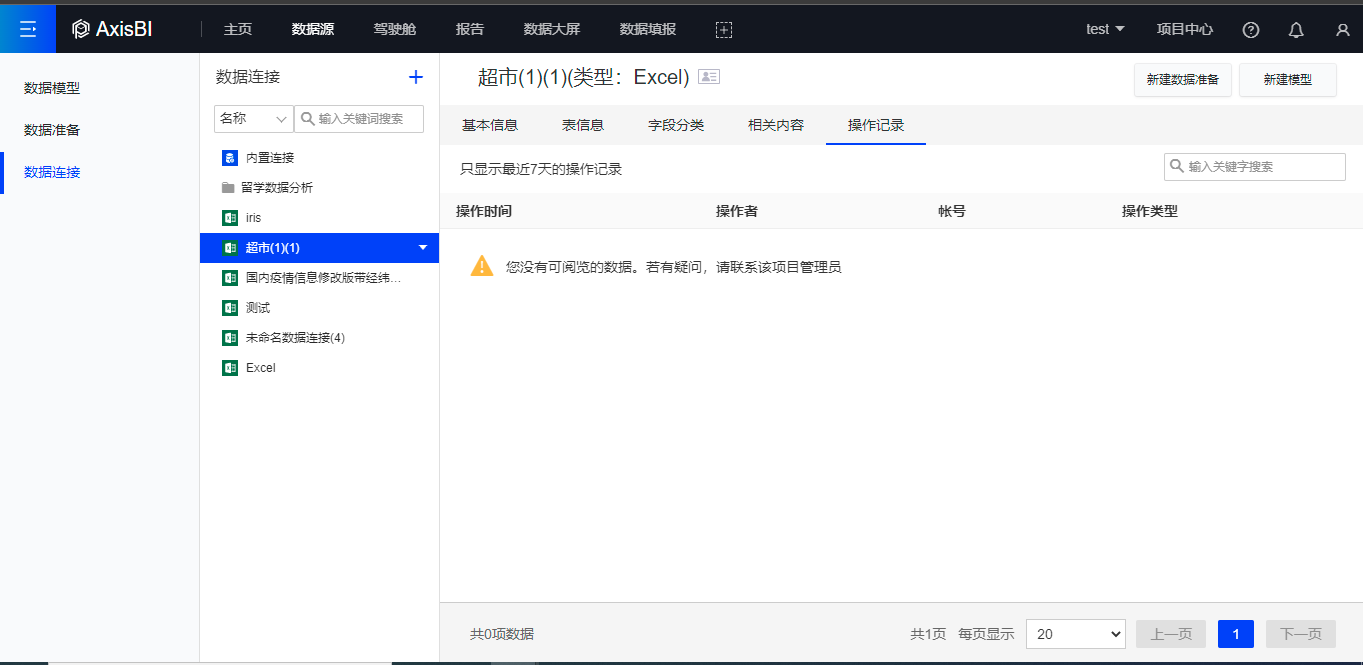This screenshot has height=665, width=1363.
Task: Switch to the 字段分类 tab
Action: 676,125
